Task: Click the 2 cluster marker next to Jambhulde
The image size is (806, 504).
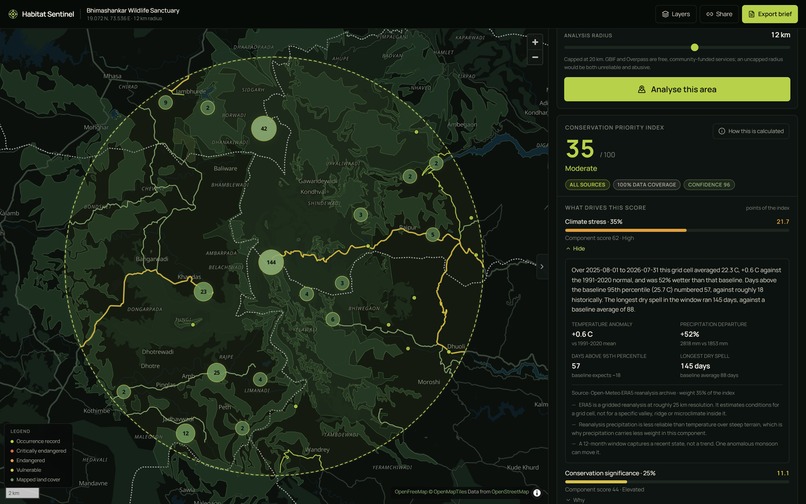Action: click(x=208, y=108)
